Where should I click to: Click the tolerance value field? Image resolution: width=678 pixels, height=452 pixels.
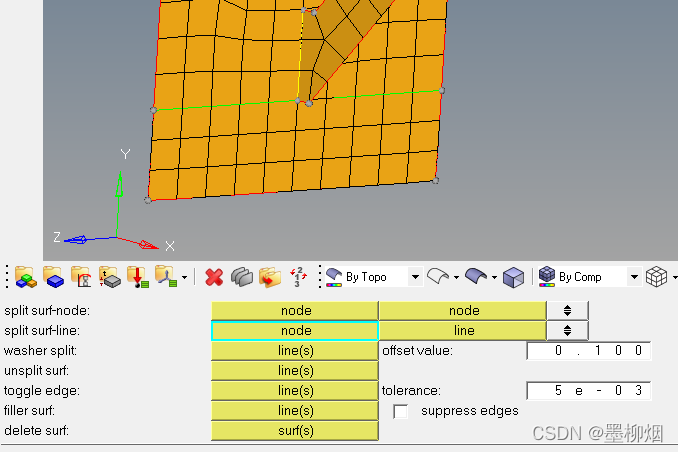click(x=589, y=391)
